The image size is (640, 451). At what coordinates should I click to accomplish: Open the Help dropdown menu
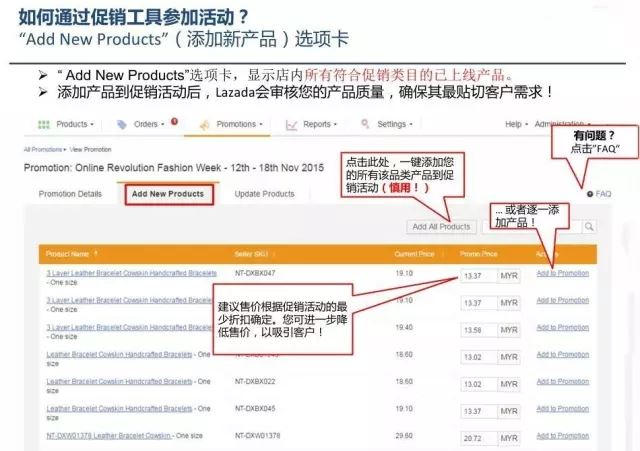click(516, 124)
